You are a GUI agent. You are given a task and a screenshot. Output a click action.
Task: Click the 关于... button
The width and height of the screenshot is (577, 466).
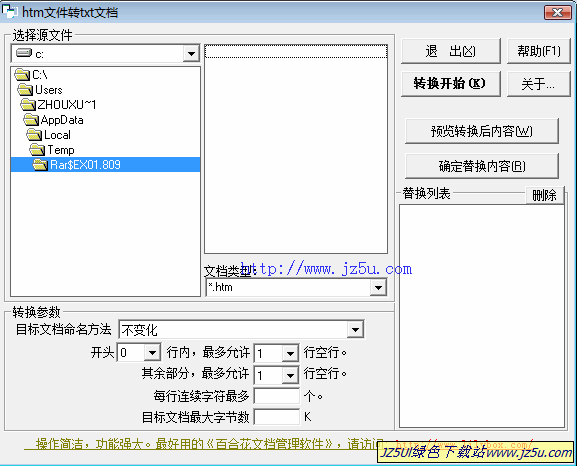(x=539, y=84)
